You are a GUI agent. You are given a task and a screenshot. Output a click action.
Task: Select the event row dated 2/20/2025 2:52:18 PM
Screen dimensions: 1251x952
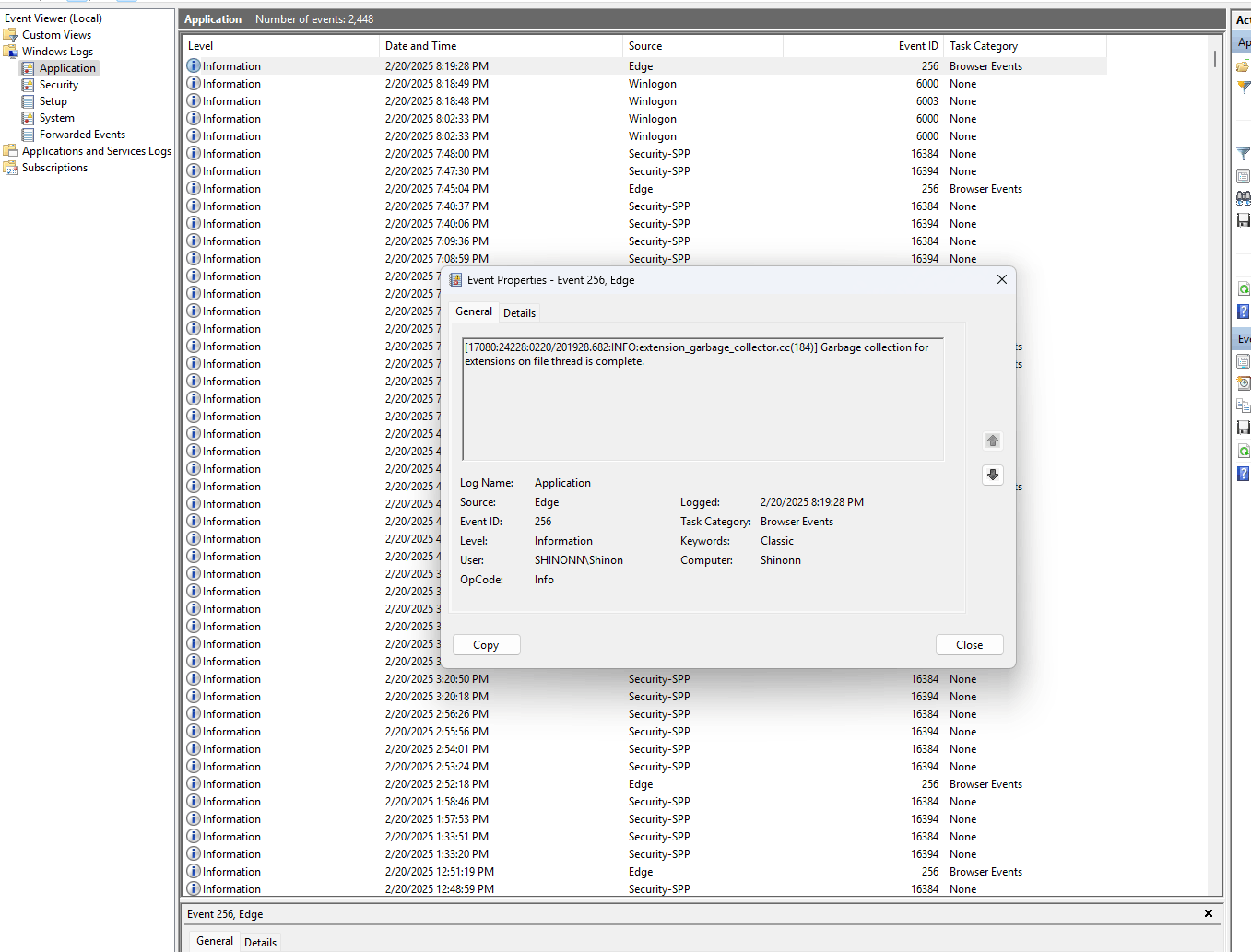pyautogui.click(x=644, y=784)
